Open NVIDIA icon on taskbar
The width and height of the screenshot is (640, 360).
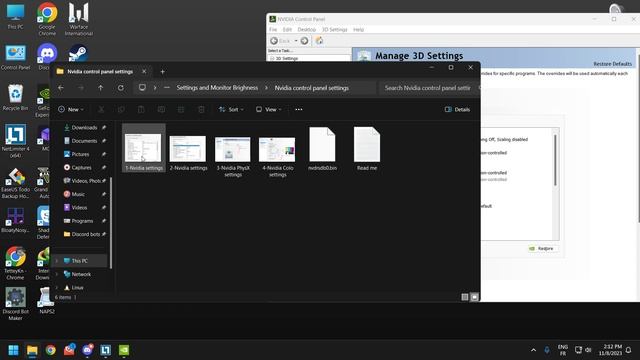(x=124, y=350)
